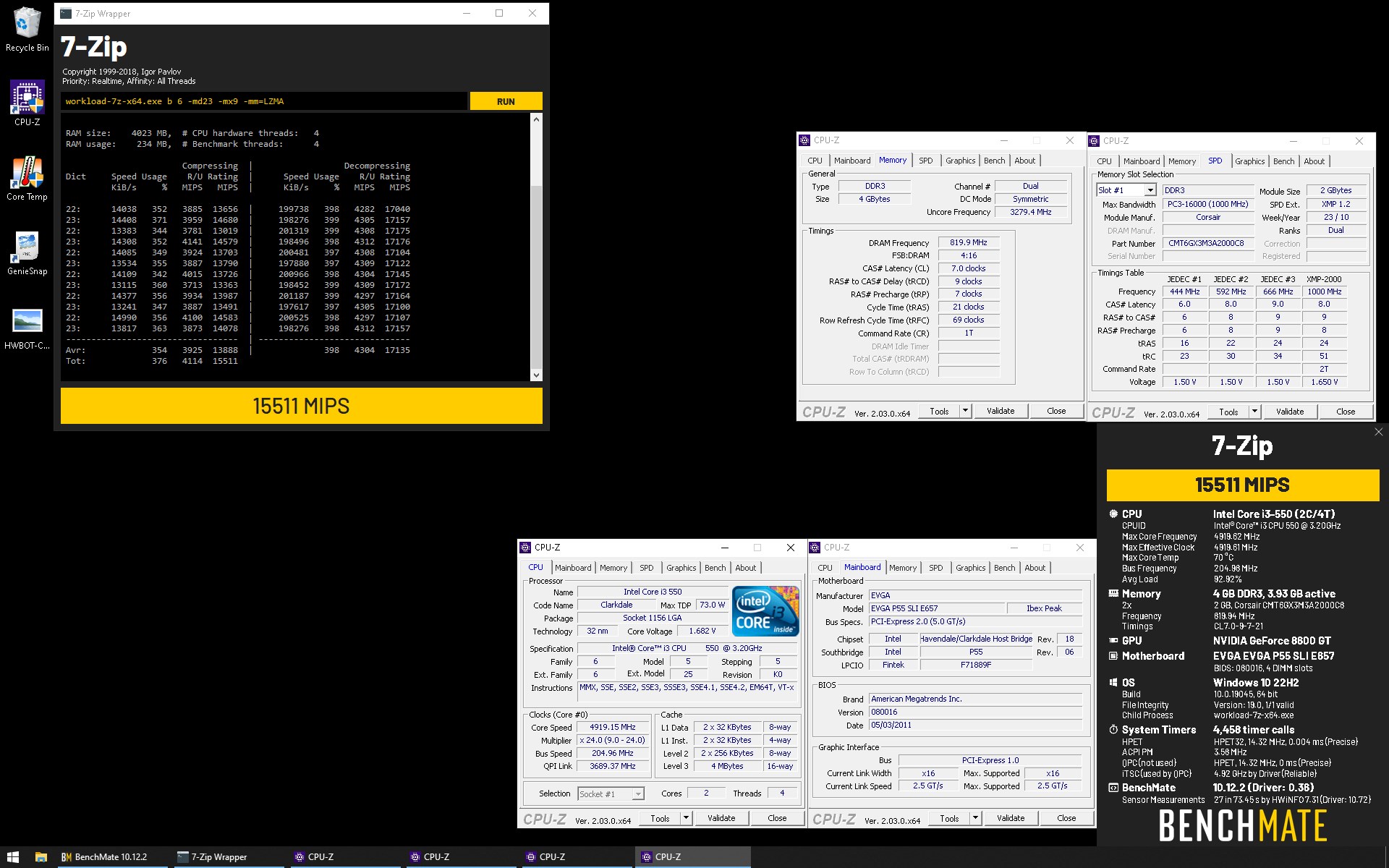The image size is (1389, 868).
Task: Expand Tools dropdown arrow in CPU tab window
Action: pos(685,818)
